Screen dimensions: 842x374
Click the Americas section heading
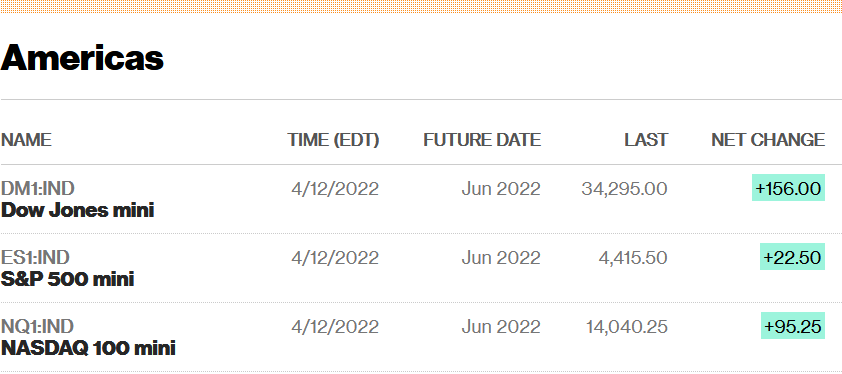coord(82,57)
